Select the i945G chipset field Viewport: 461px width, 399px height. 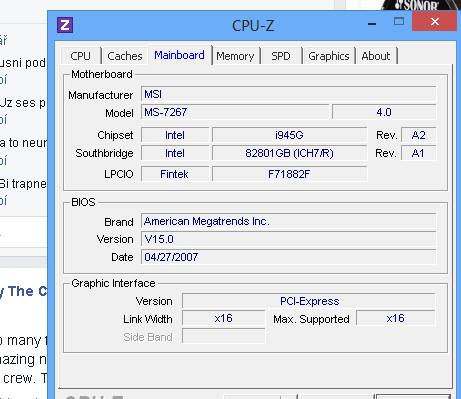click(x=289, y=135)
